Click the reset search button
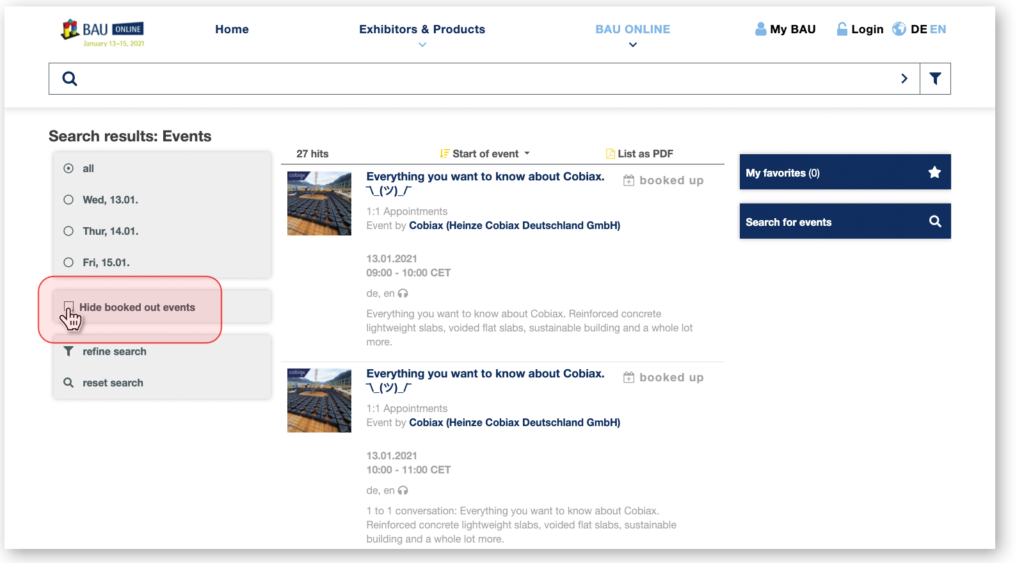This screenshot has width=1024, height=563. [112, 383]
